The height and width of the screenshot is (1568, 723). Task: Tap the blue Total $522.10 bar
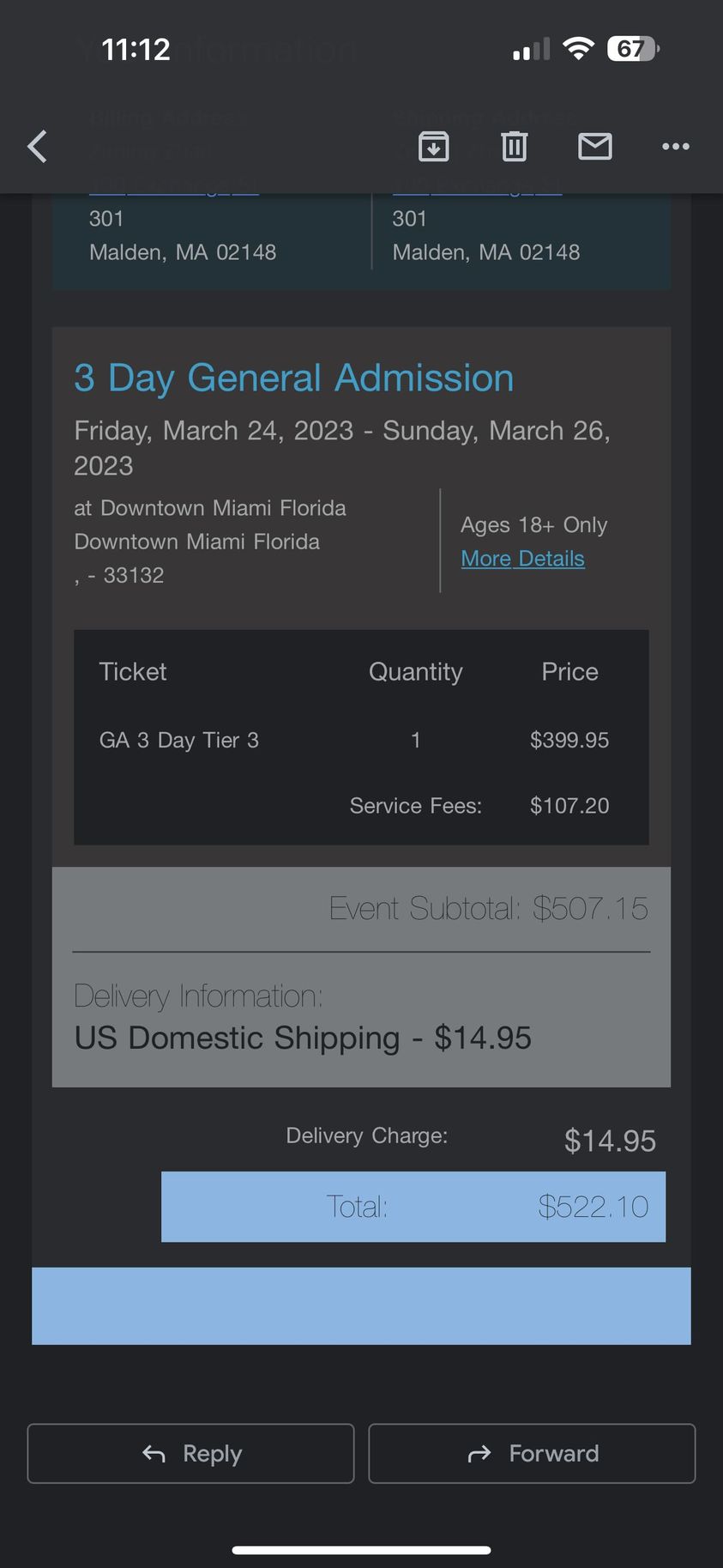point(413,1207)
